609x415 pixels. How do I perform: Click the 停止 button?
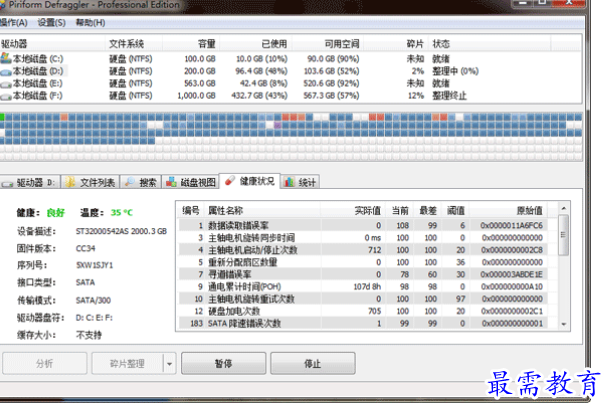click(313, 363)
